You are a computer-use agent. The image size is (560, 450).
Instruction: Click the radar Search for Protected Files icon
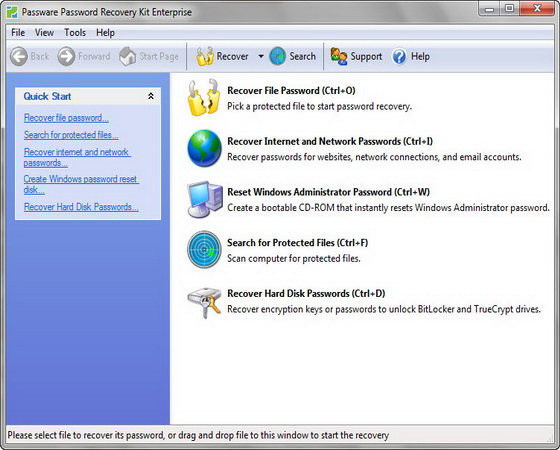(204, 250)
